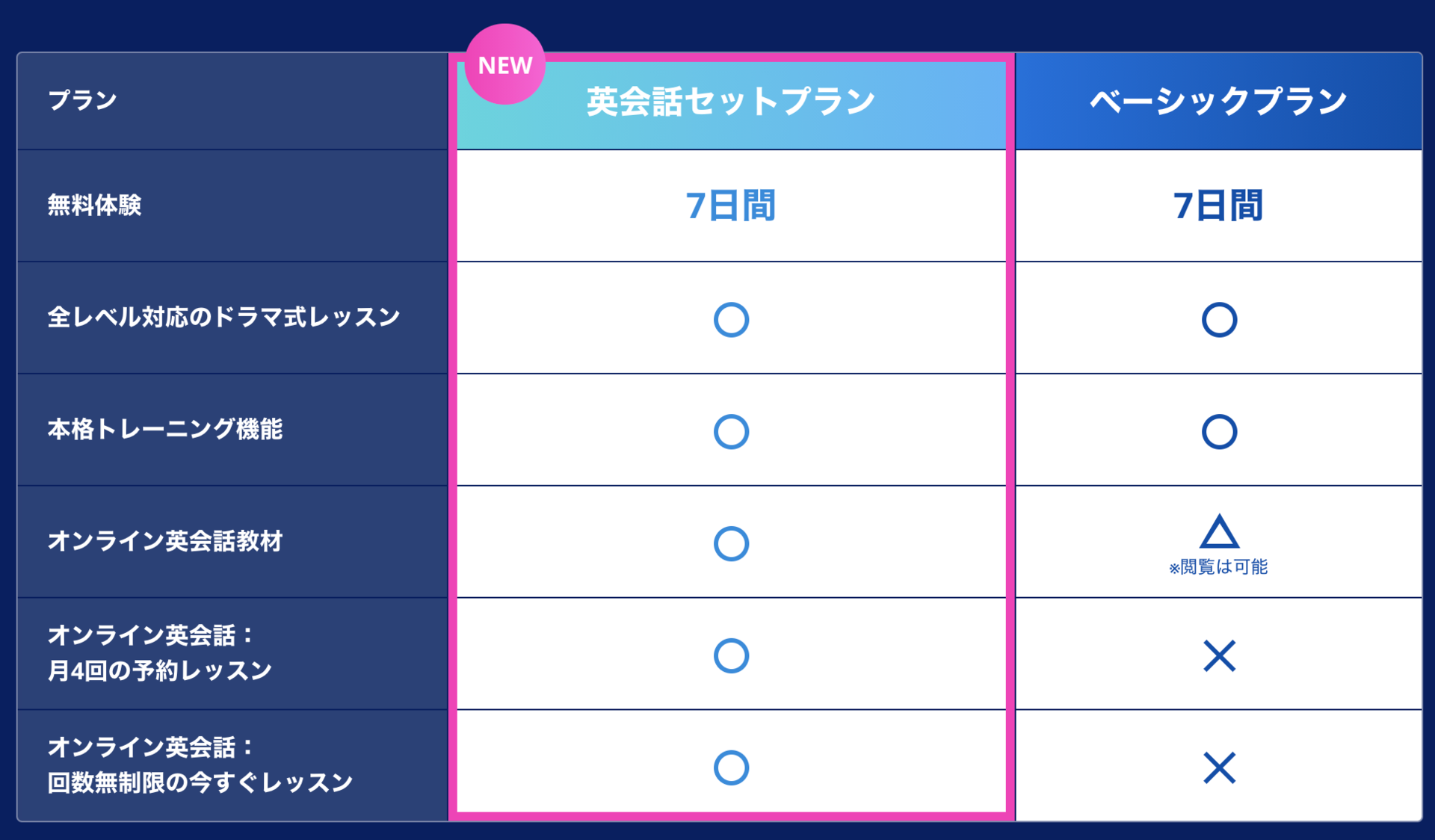Click the プラン header label

point(82,100)
